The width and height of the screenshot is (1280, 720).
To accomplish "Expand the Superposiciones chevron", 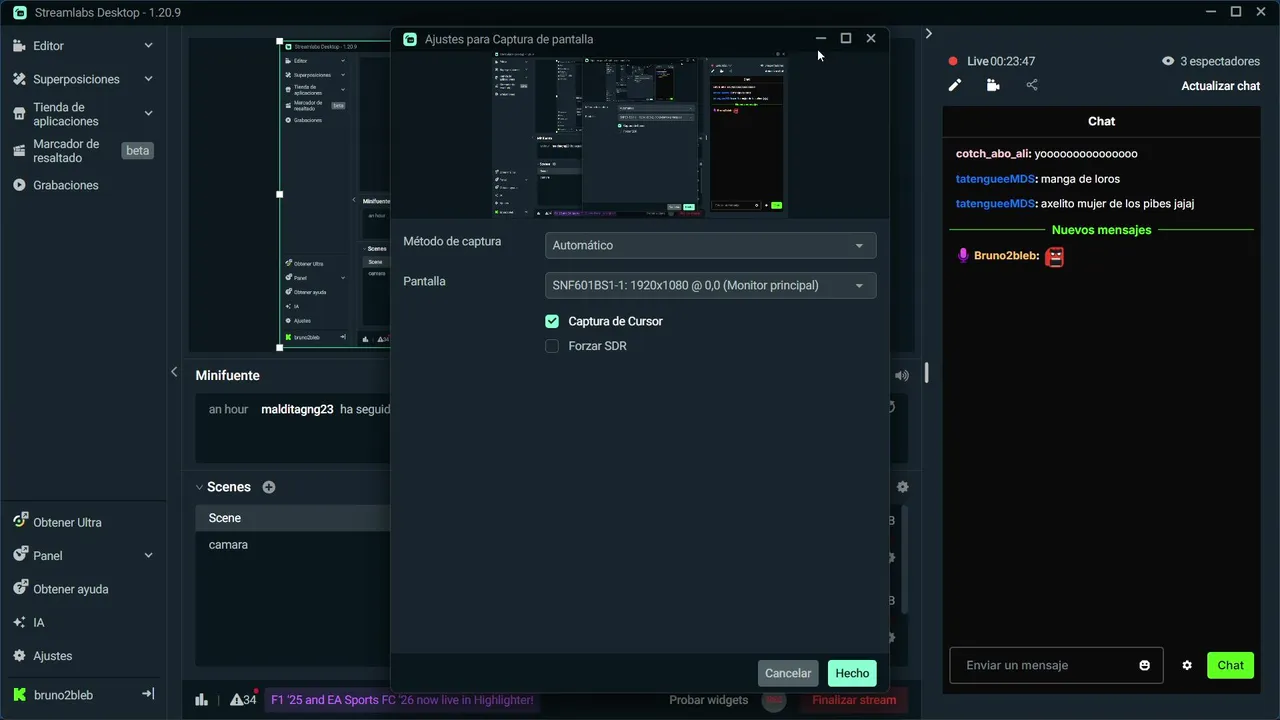I will click(x=148, y=79).
